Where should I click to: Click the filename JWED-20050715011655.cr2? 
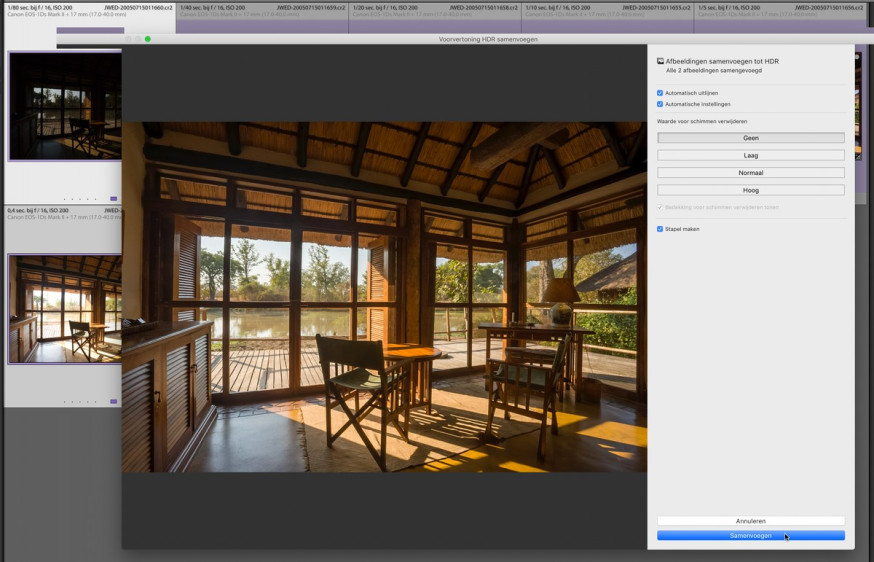coord(657,8)
